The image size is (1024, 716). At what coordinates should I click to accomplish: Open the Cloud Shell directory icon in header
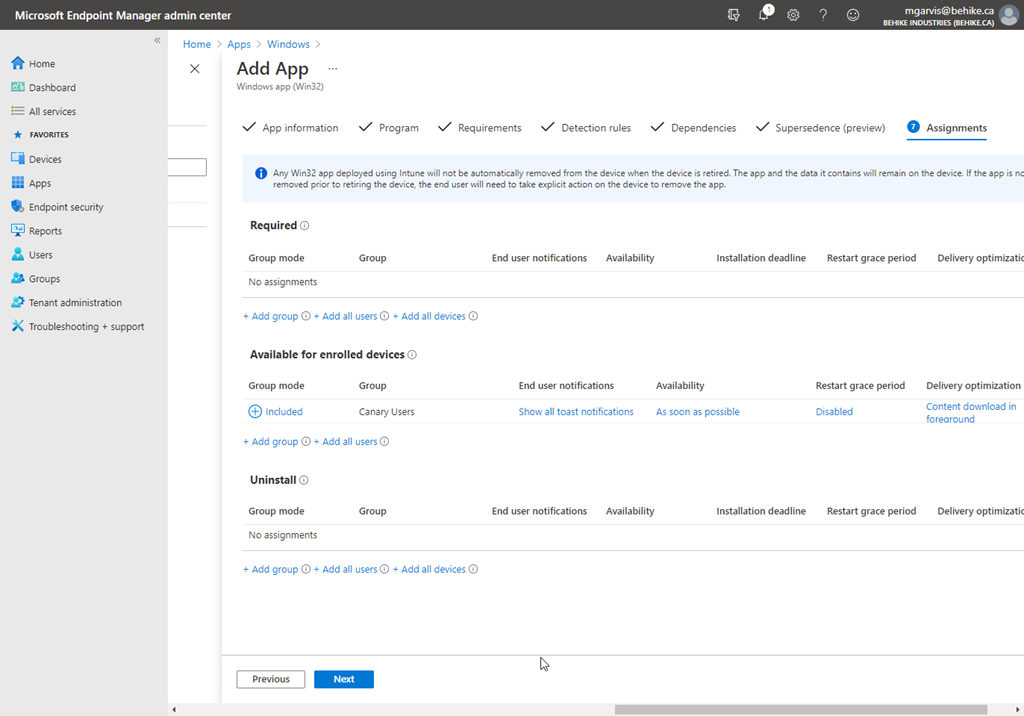734,15
